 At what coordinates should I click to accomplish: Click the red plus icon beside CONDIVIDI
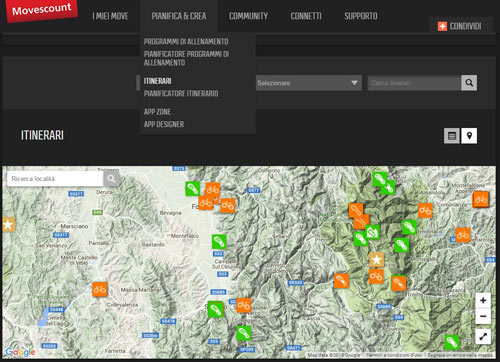[442, 26]
